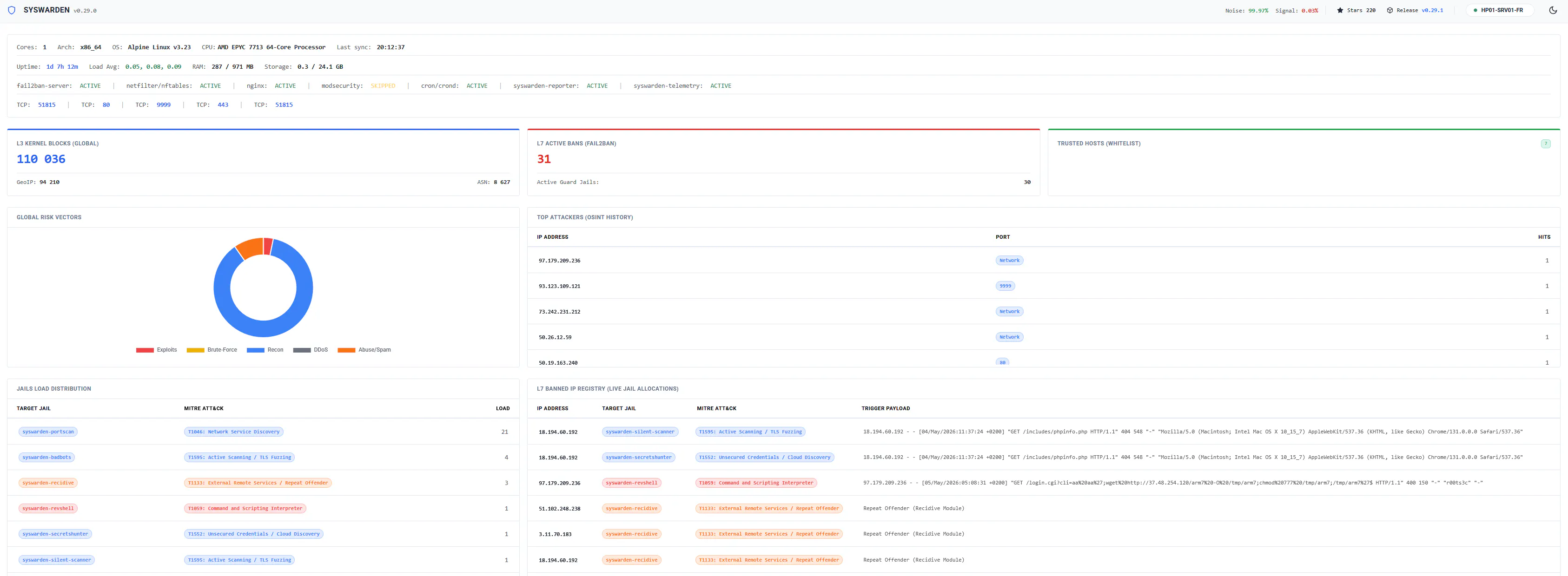Click the fail2ban-server ACTIVE status

click(90, 86)
